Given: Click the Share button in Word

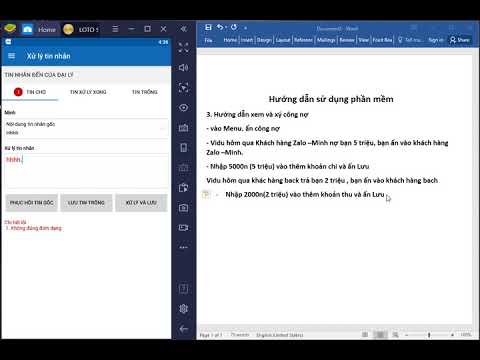Looking at the screenshot, I should pos(460,40).
